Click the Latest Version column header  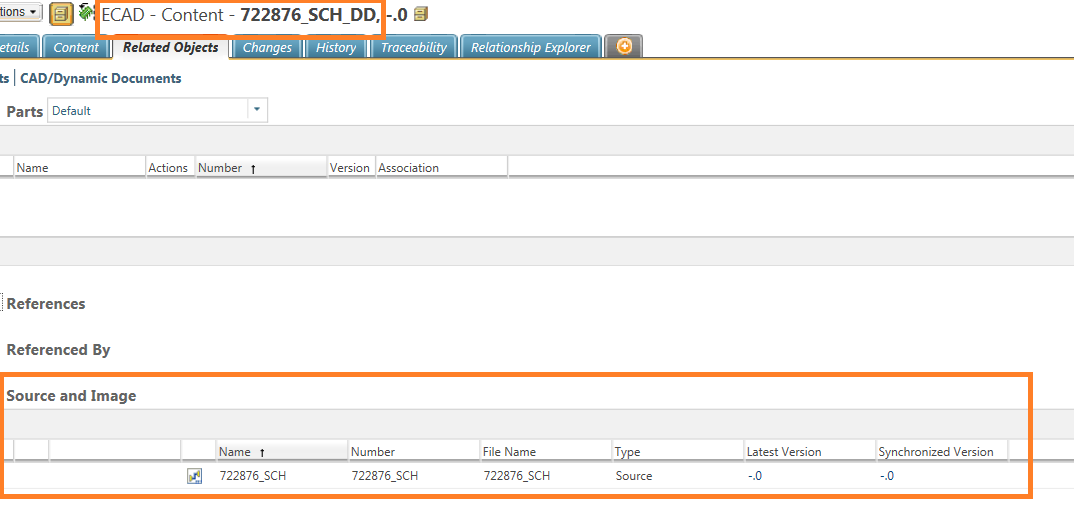pyautogui.click(x=810, y=451)
